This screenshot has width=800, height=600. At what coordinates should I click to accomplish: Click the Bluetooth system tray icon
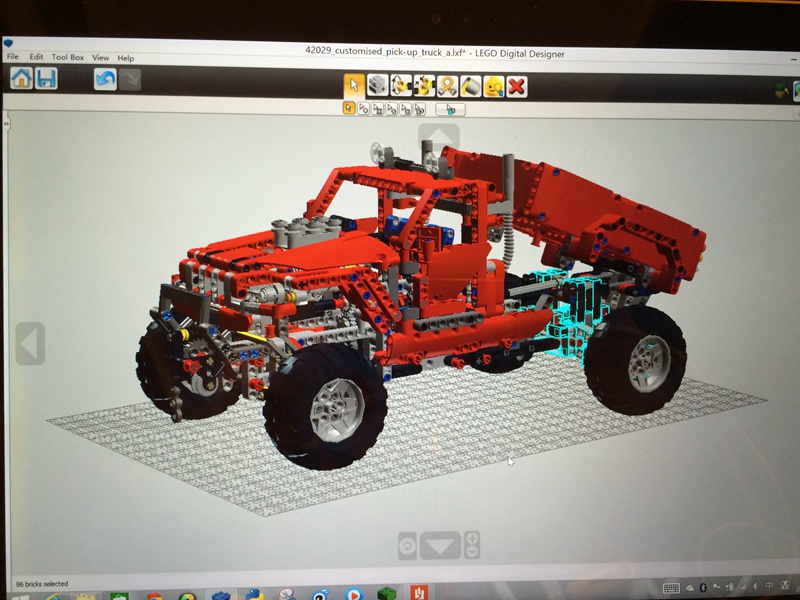tap(703, 588)
